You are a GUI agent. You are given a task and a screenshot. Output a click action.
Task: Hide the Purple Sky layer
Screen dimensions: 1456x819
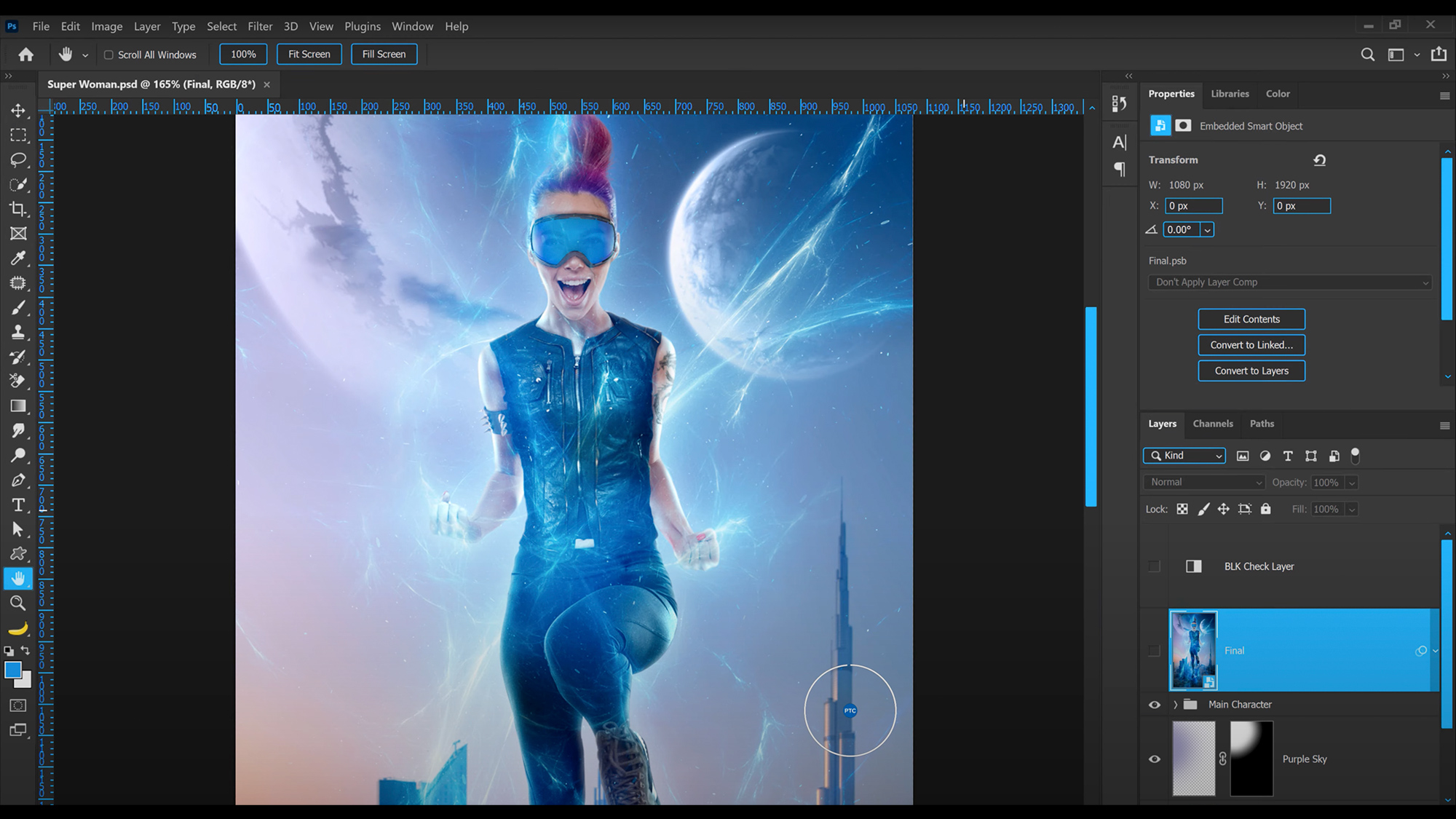pyautogui.click(x=1154, y=759)
